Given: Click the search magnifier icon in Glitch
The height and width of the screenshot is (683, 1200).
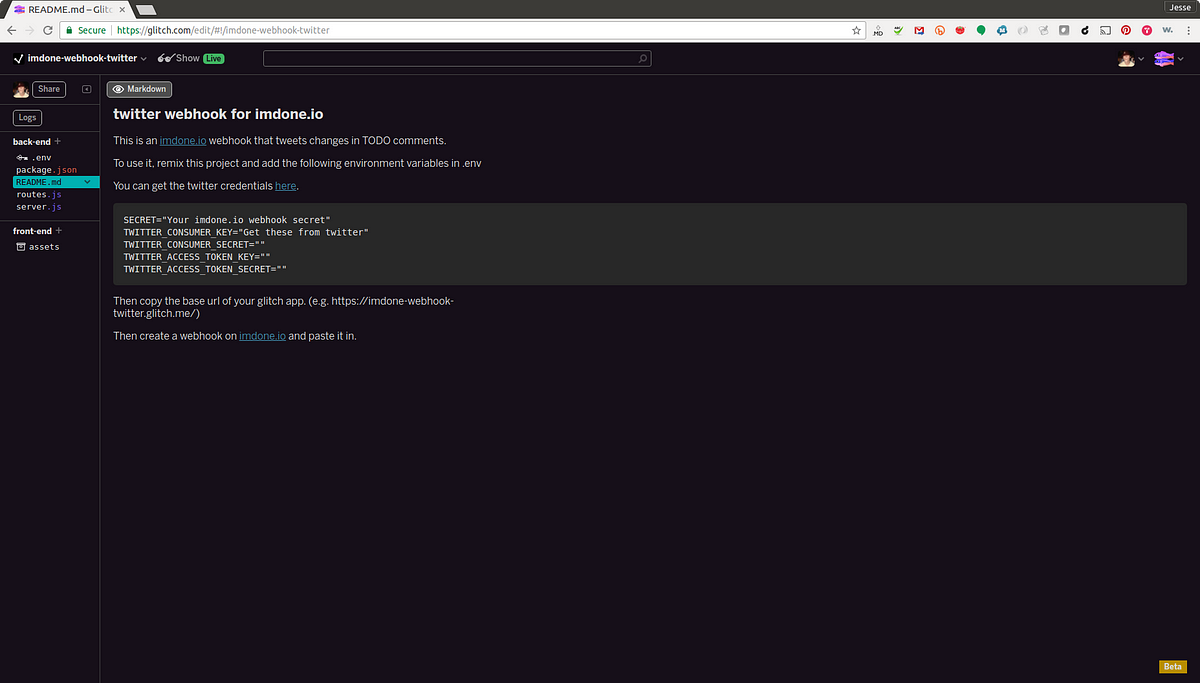Looking at the screenshot, I should click(643, 59).
